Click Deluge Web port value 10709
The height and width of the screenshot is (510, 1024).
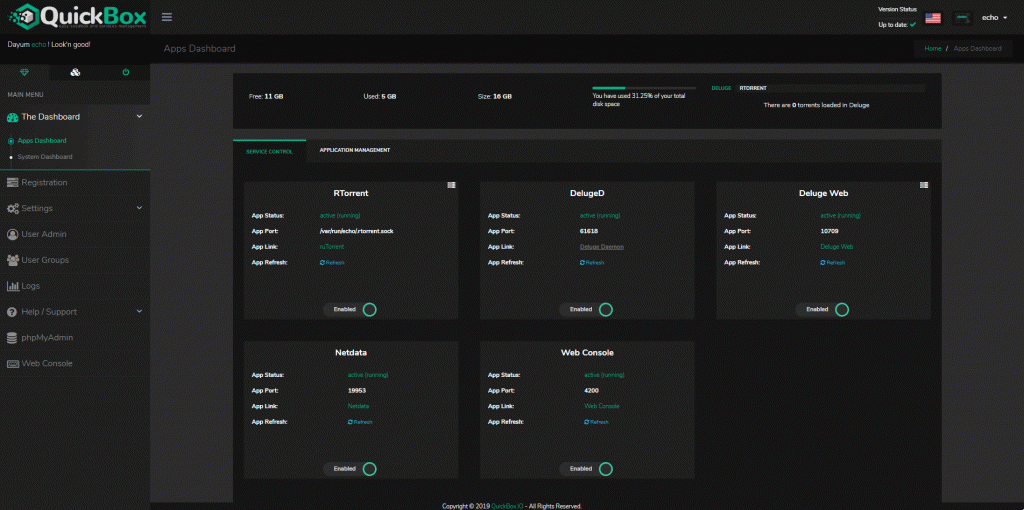click(829, 231)
